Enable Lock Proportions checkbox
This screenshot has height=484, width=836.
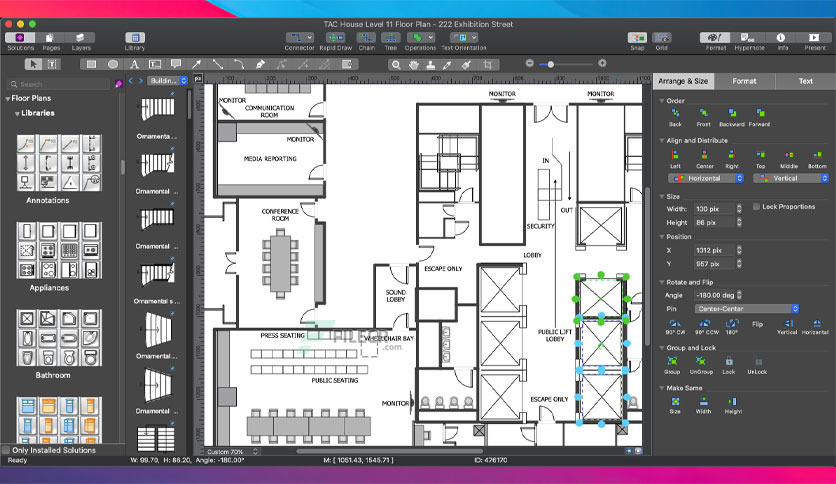pyautogui.click(x=756, y=207)
